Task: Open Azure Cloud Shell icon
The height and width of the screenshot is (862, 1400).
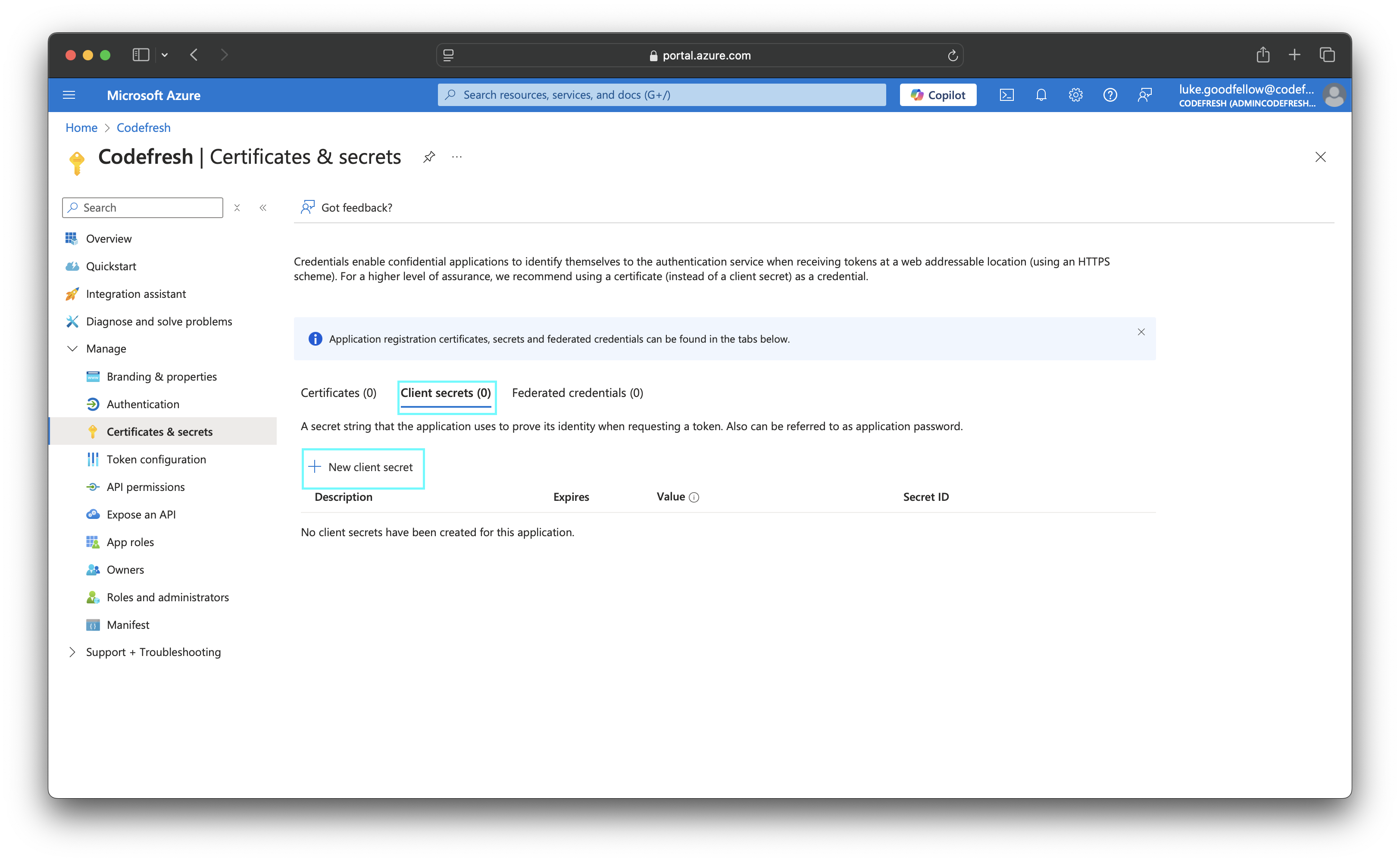Action: [x=1006, y=95]
